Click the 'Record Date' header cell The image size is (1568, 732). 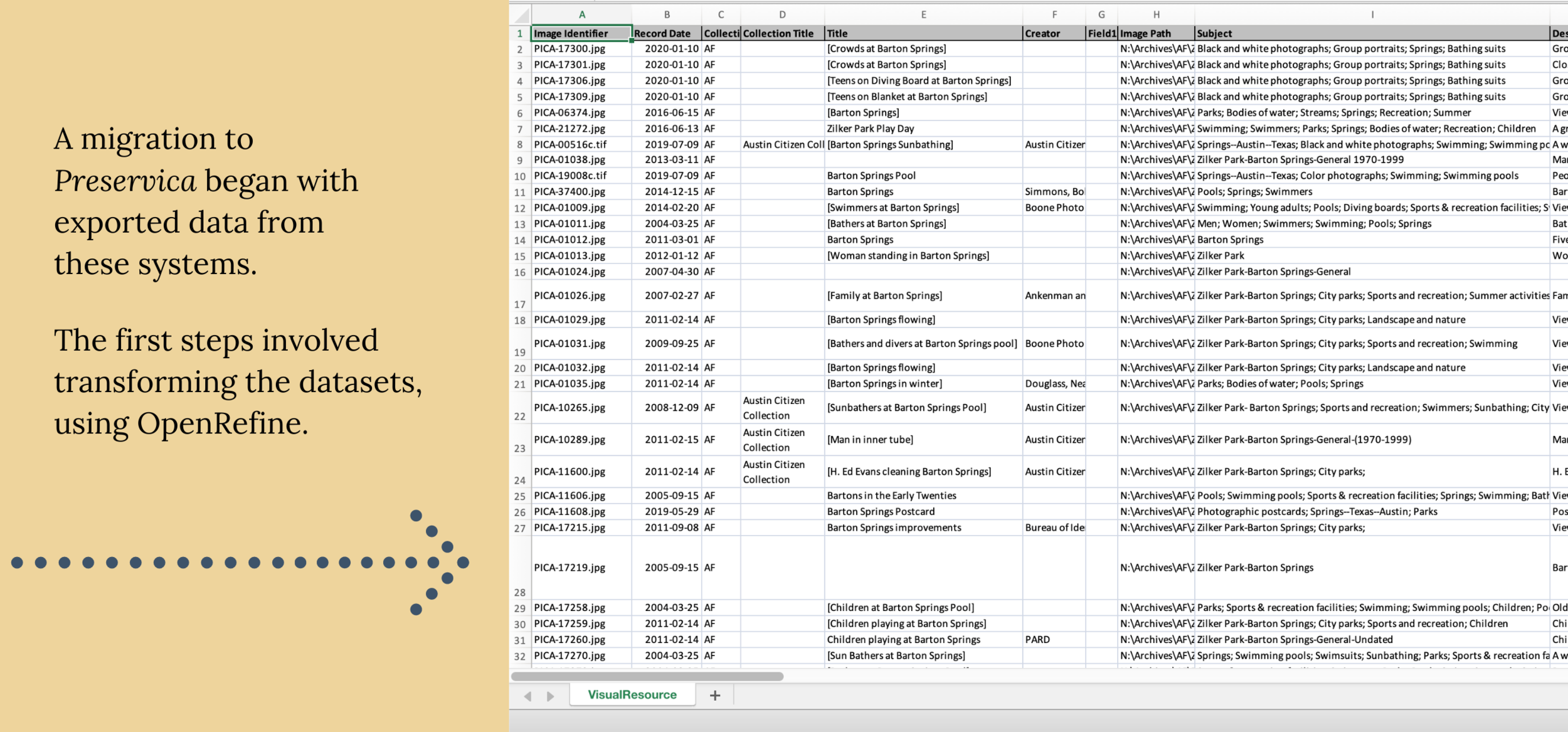667,33
